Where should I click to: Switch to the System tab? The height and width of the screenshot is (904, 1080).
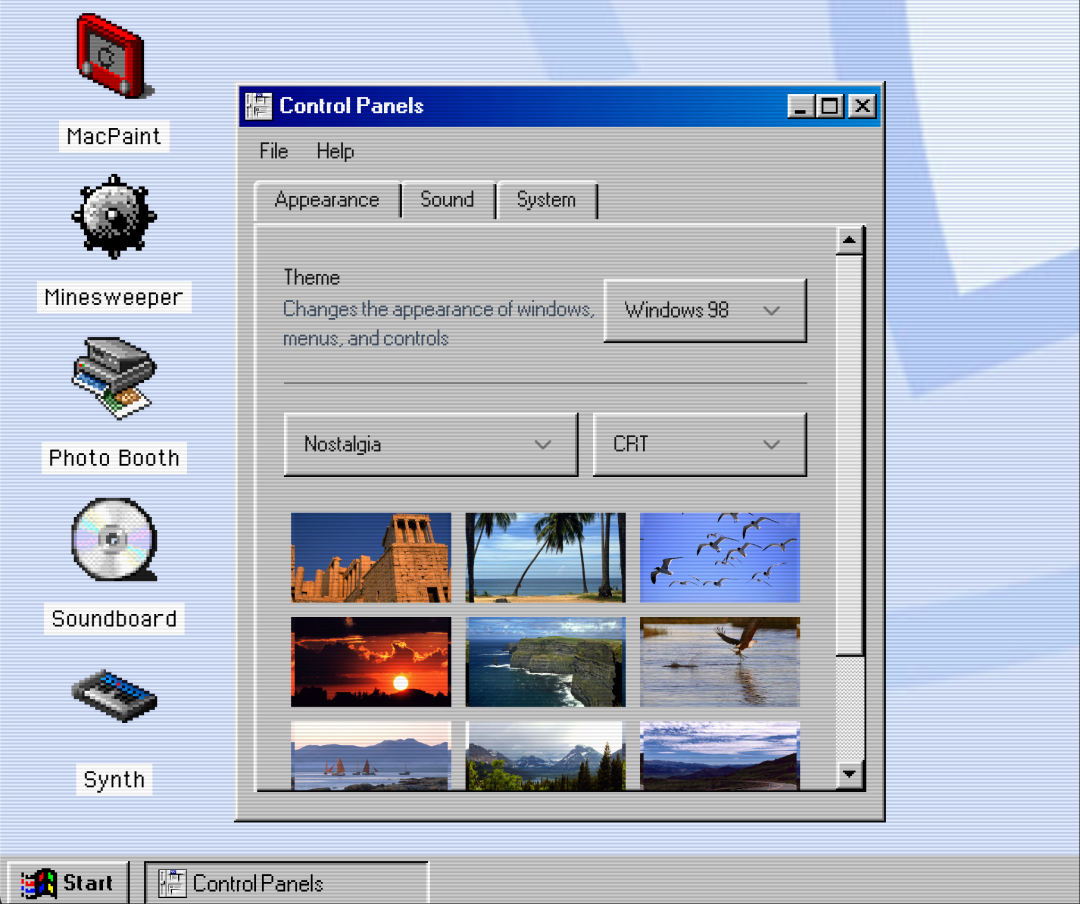546,200
